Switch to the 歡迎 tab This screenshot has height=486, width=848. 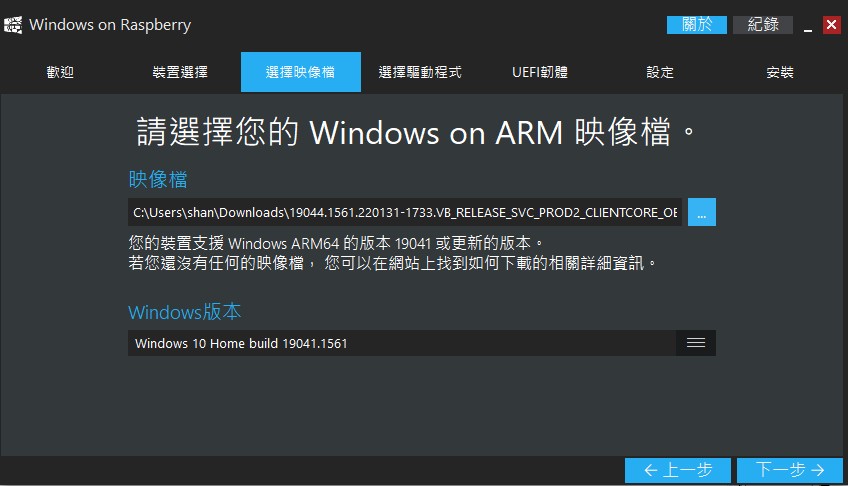[60, 72]
